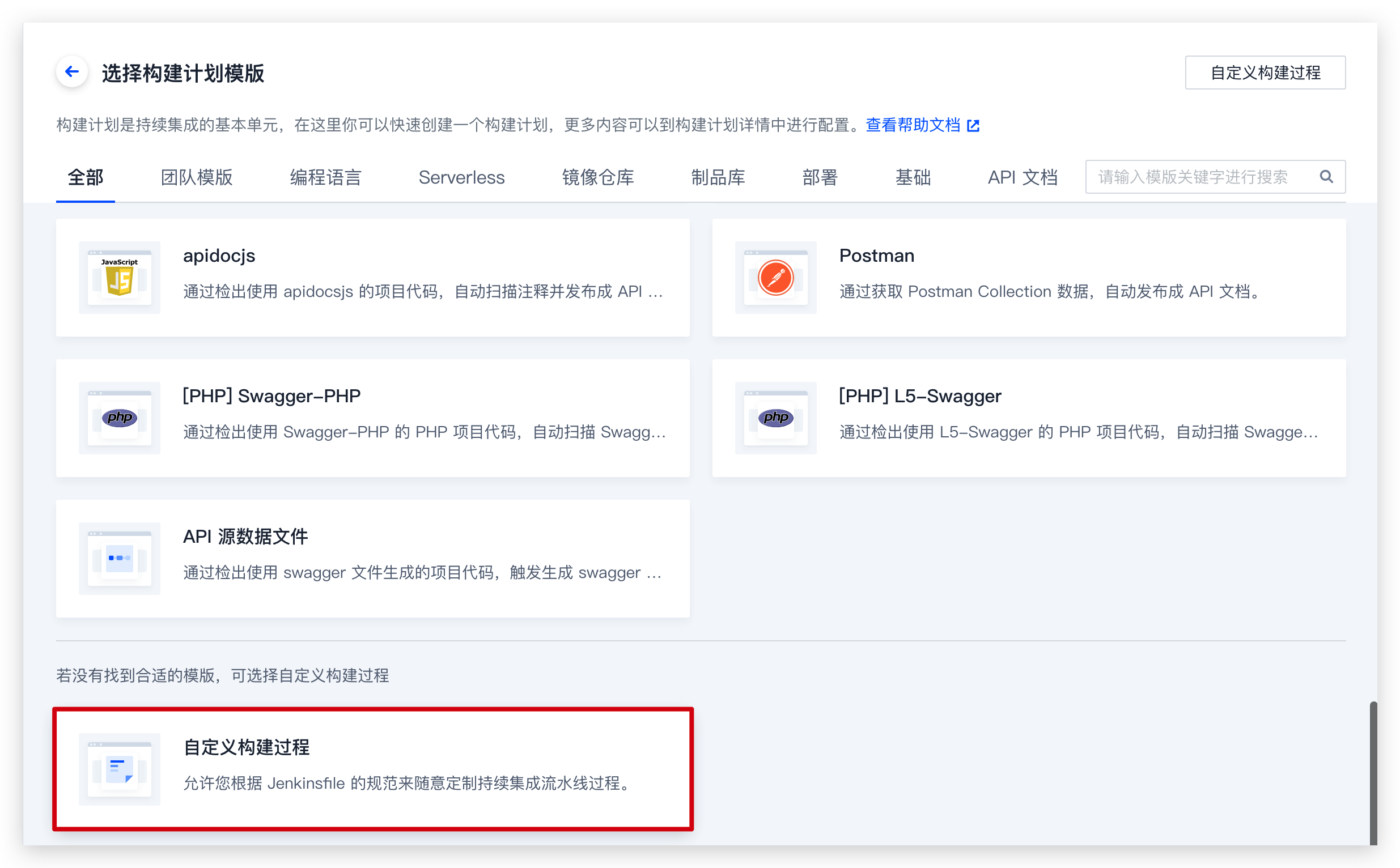Screen dimensions: 1400x868
Task: Switch to the API 文档 tab
Action: click(x=1022, y=177)
